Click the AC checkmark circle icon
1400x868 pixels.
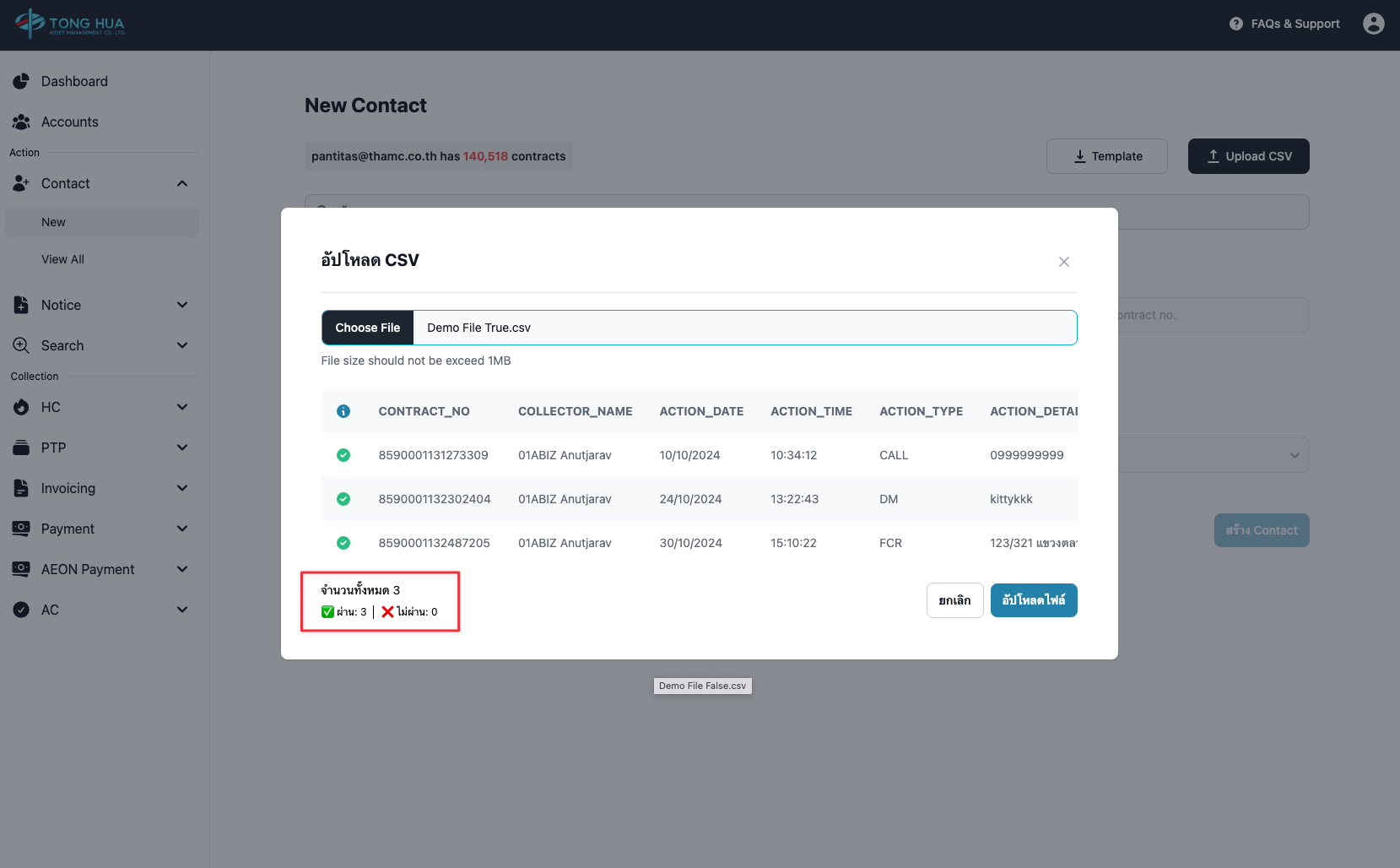coord(21,610)
